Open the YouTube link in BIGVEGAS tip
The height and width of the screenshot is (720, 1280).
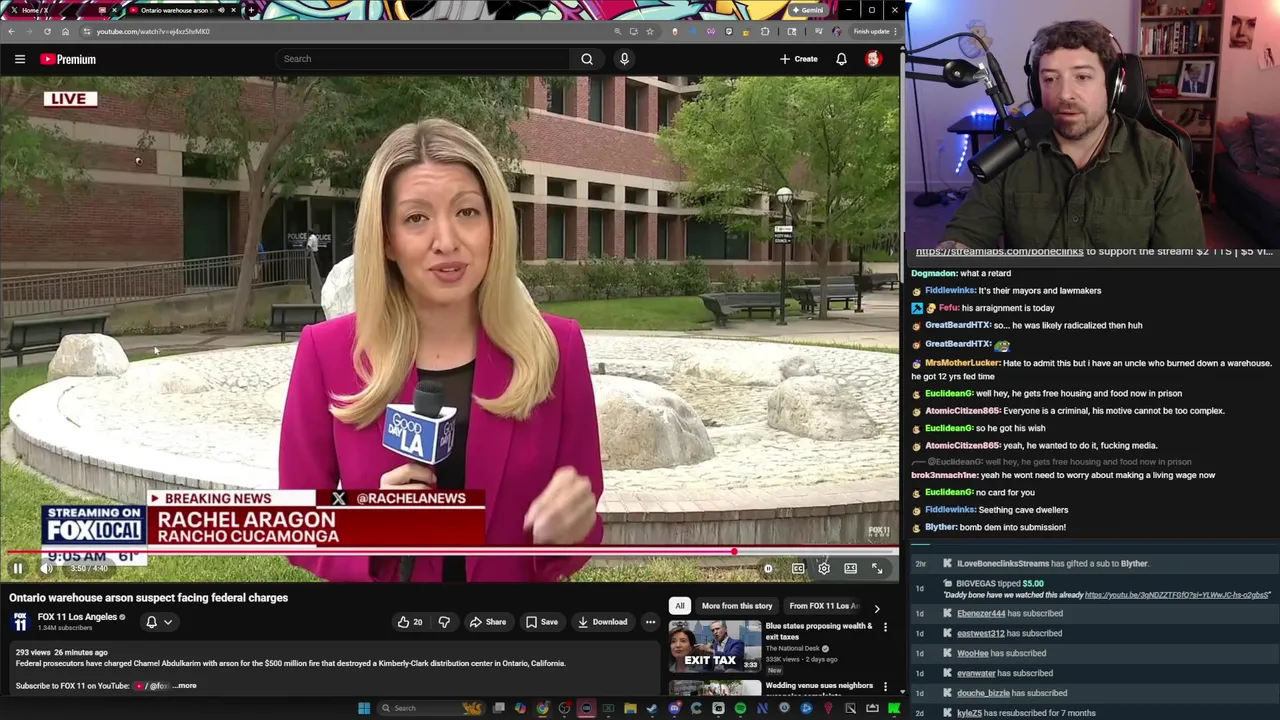coord(1177,595)
